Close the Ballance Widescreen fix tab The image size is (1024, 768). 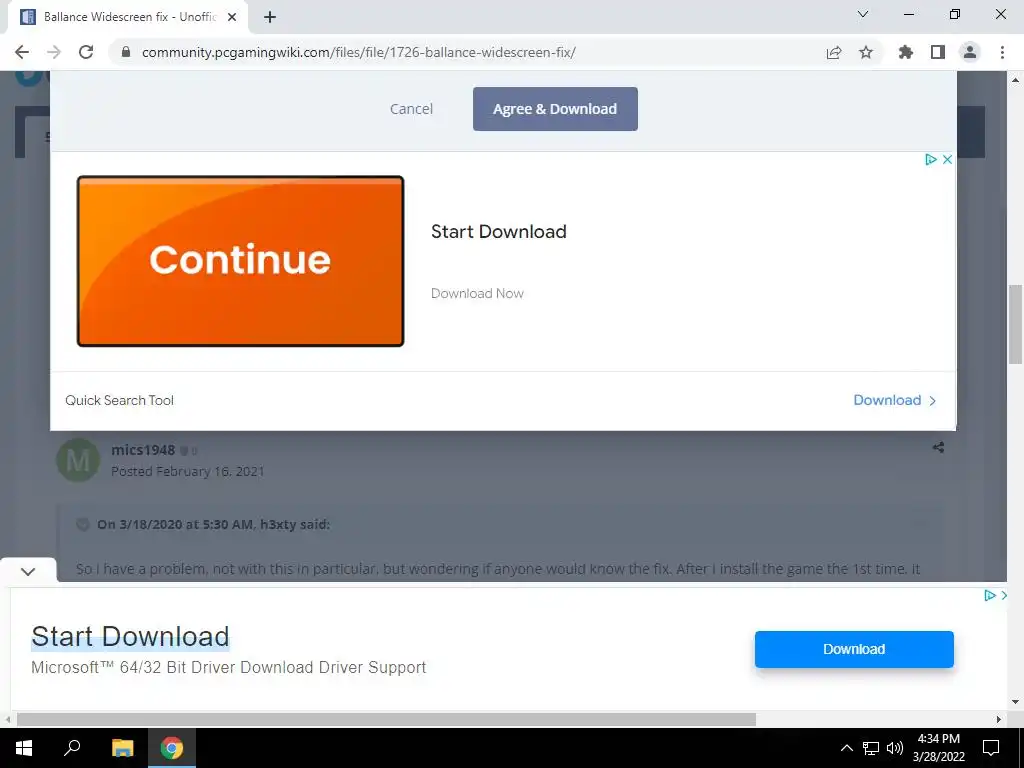pos(232,18)
